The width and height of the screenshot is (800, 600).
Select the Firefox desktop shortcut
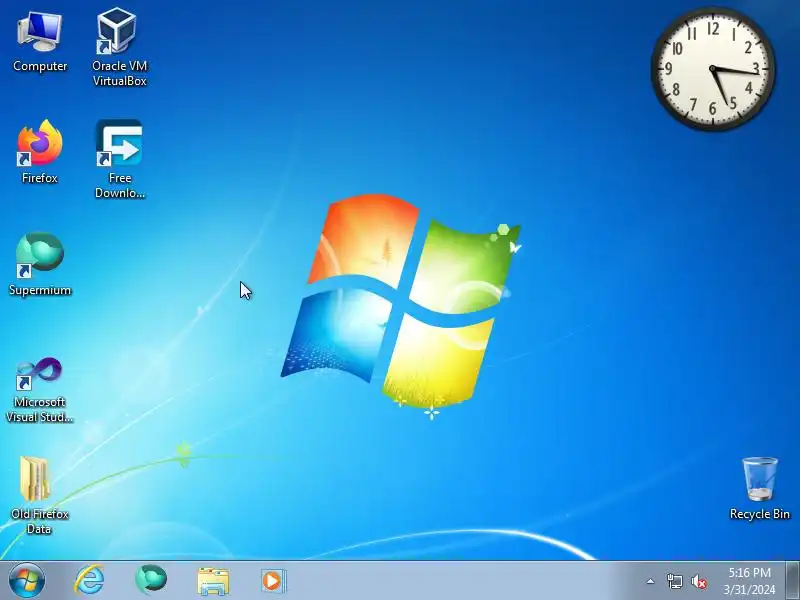coord(40,152)
